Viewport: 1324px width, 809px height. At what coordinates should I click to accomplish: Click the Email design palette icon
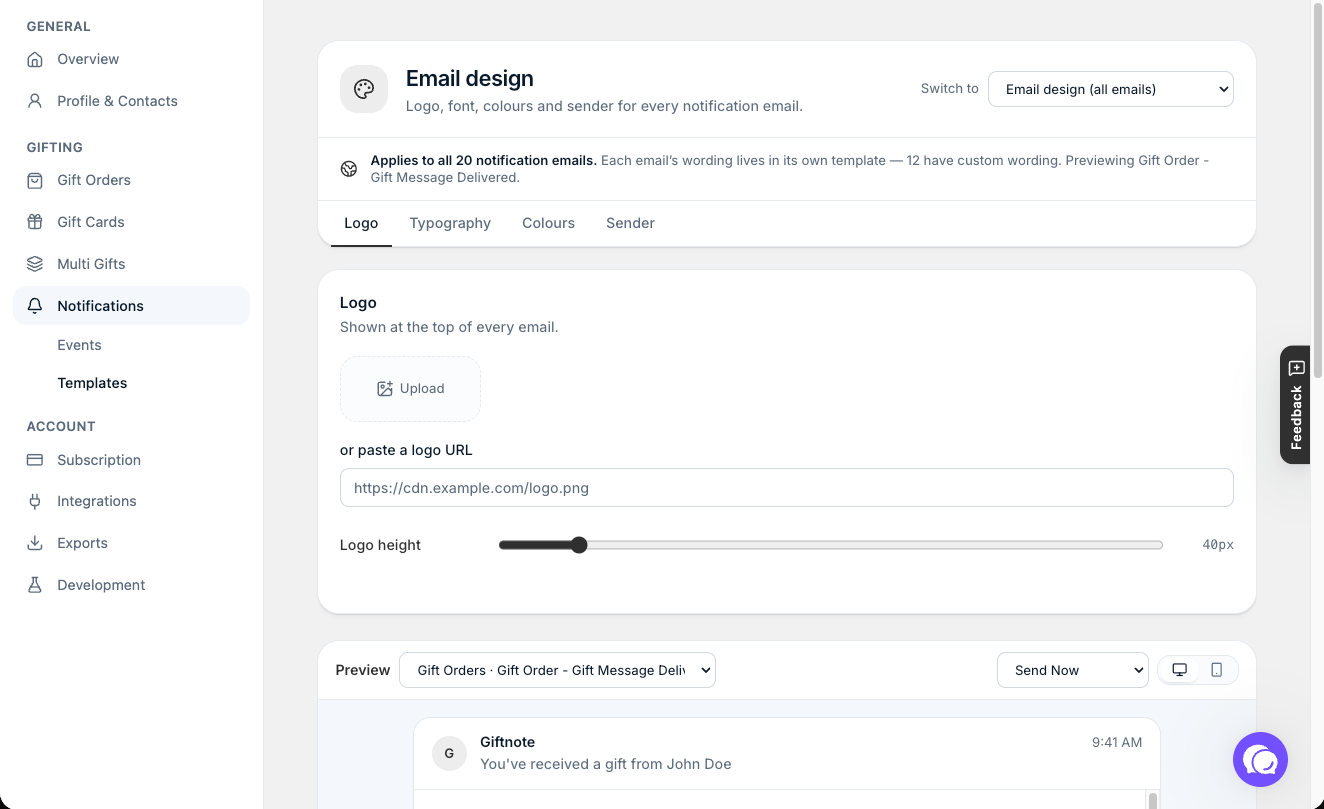364,89
